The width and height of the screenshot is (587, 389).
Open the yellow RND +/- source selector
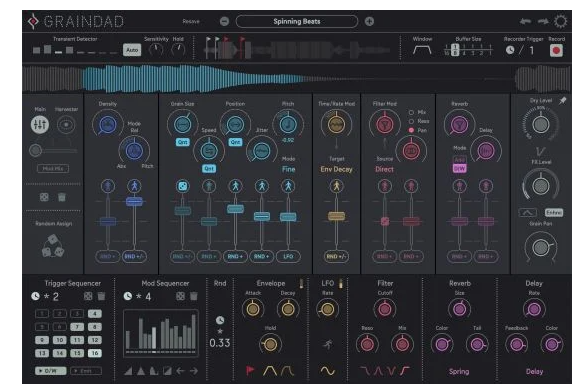point(336,256)
